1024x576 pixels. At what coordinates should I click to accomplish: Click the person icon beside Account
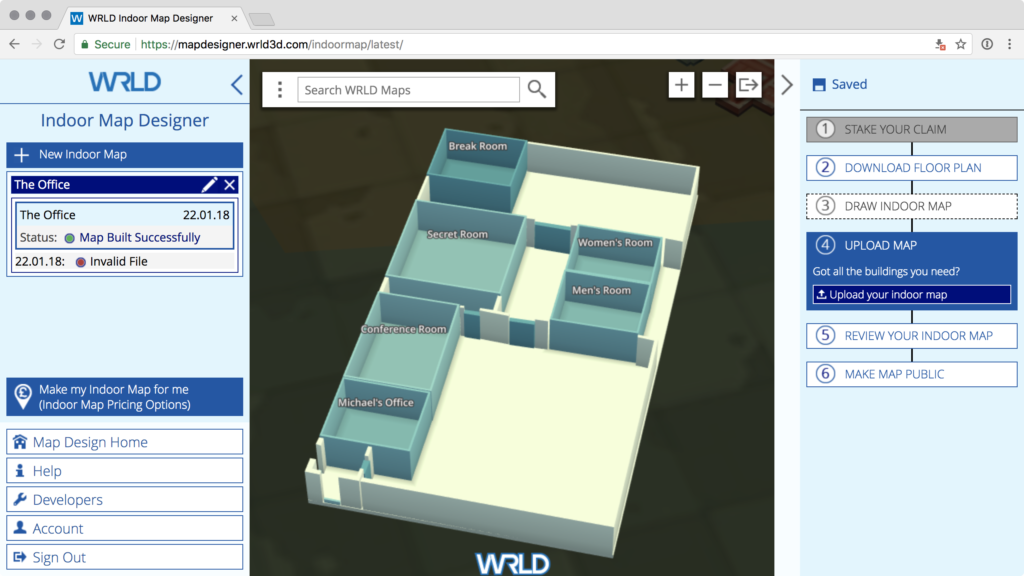[20, 527]
